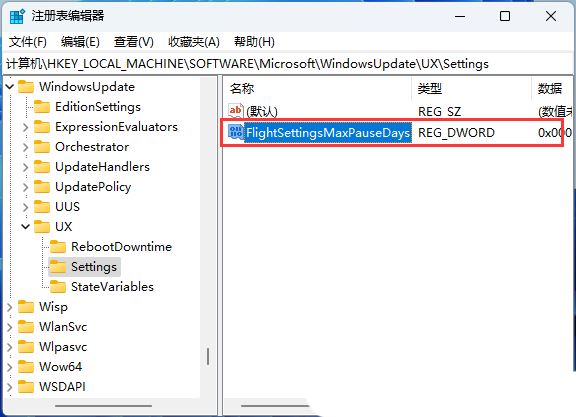Click the Registry Editor app icon in title bar
The width and height of the screenshot is (576, 417).
tap(17, 16)
